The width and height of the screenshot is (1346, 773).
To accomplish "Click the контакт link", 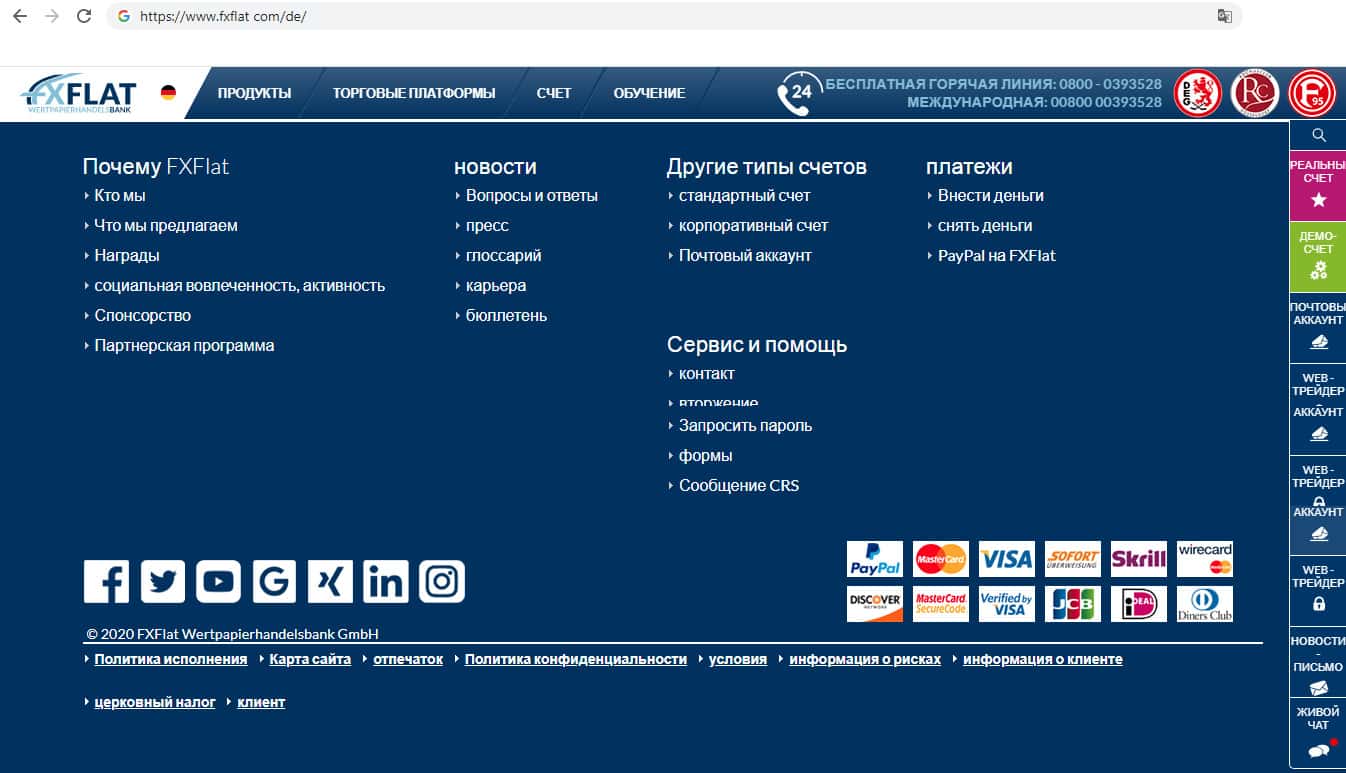I will (x=707, y=374).
